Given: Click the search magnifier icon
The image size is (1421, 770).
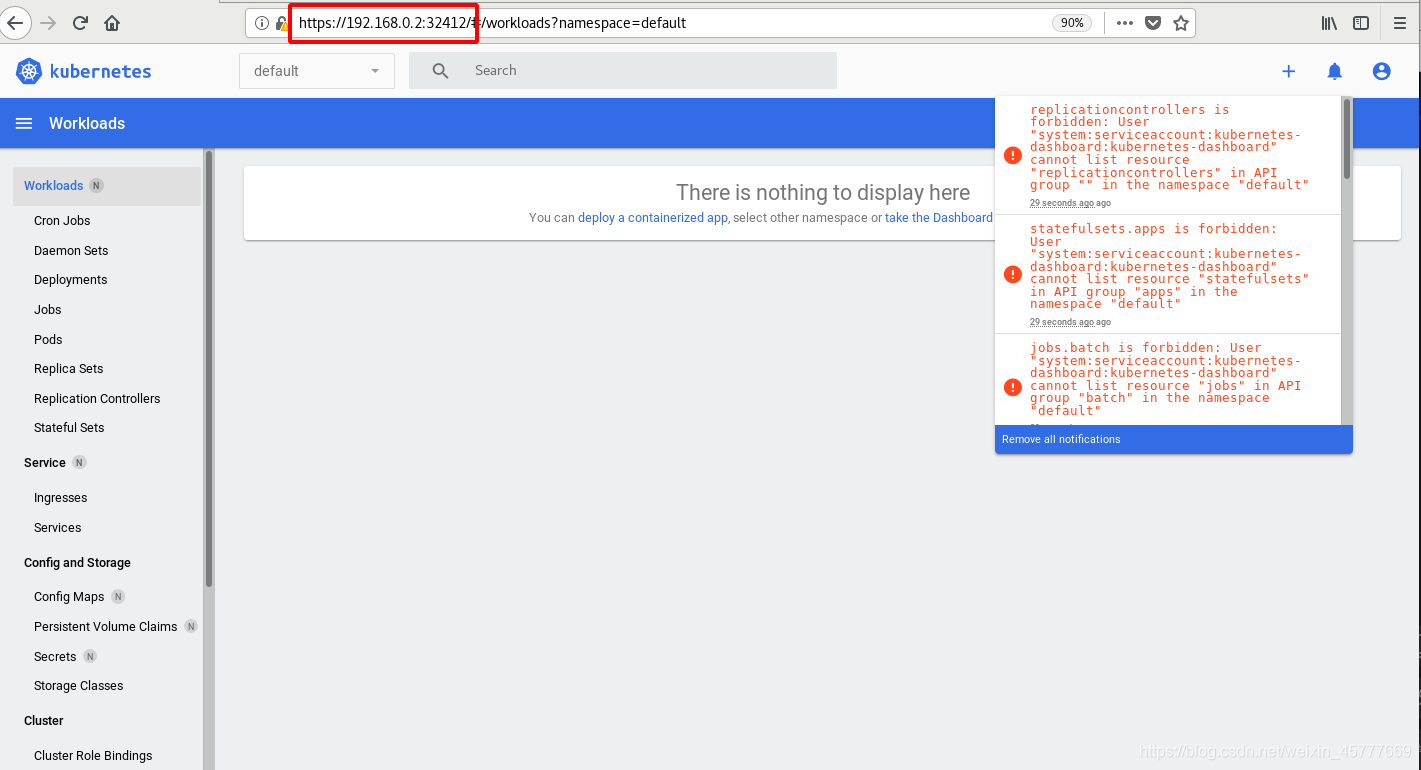Looking at the screenshot, I should tap(440, 71).
